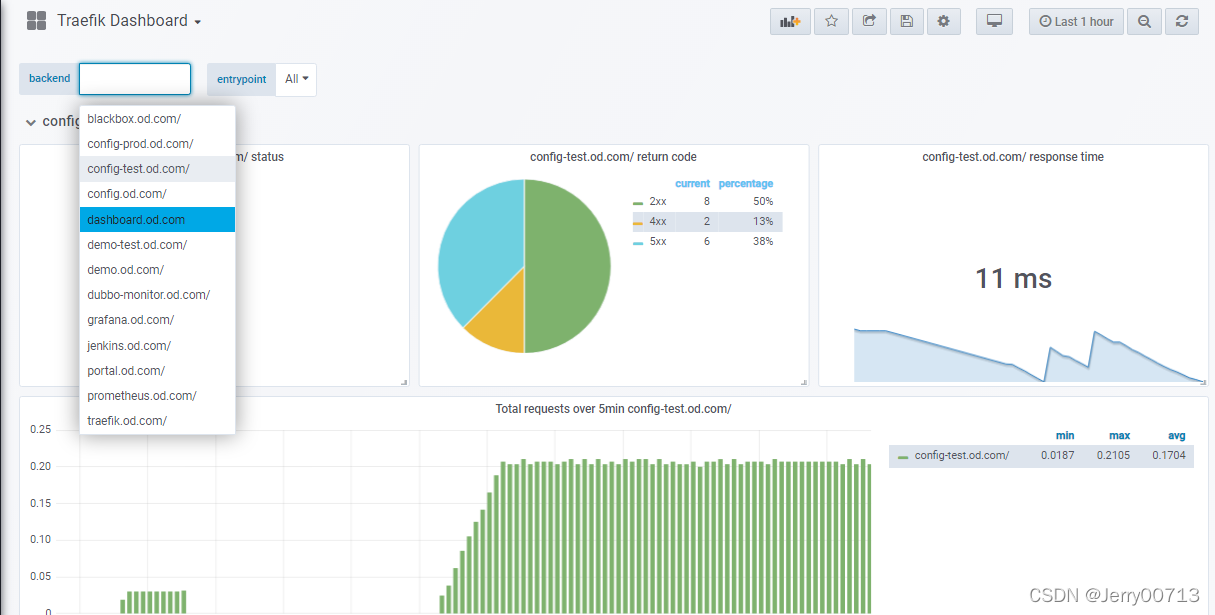Select prometheus.od.com/ from backend list

coord(157,396)
